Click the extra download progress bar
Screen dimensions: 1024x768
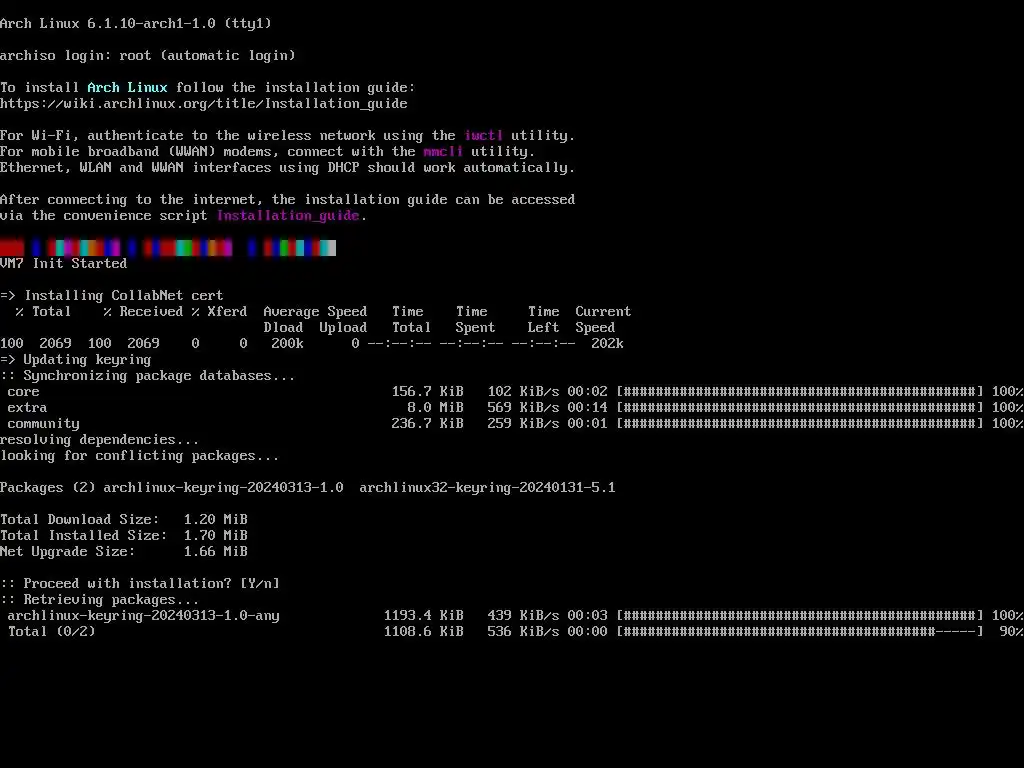[x=800, y=408]
